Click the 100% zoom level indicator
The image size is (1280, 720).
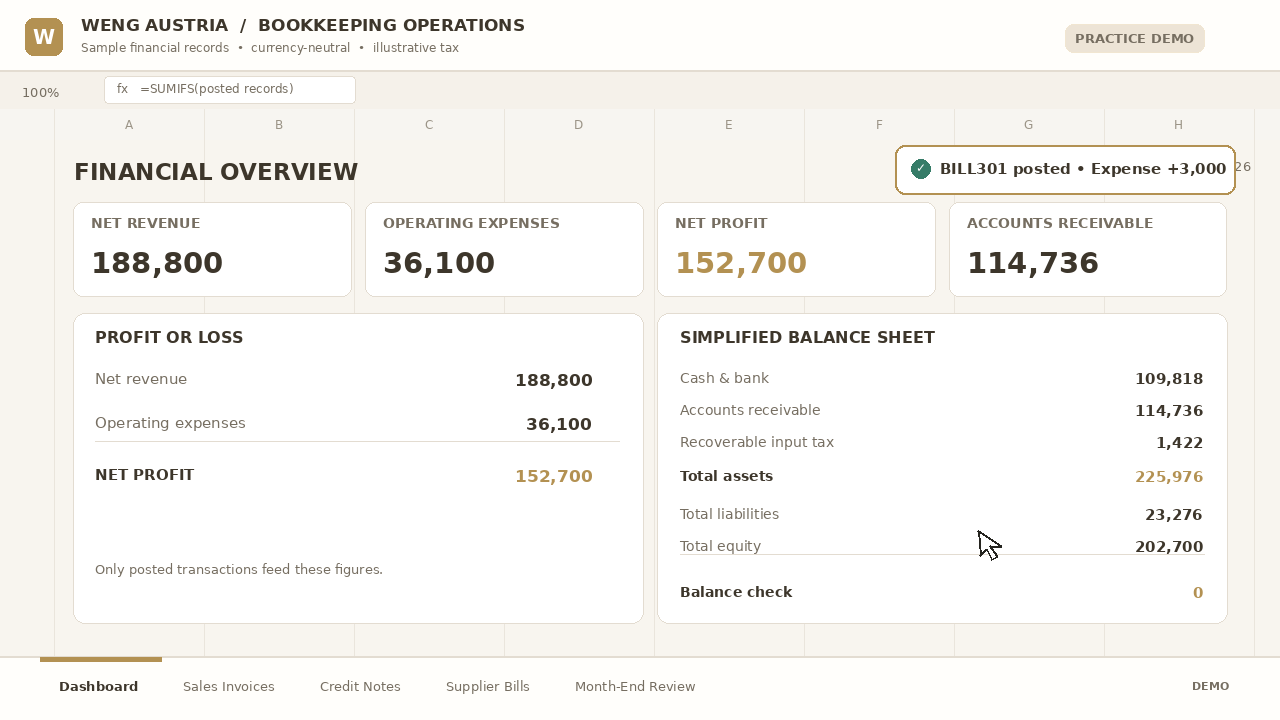41,93
